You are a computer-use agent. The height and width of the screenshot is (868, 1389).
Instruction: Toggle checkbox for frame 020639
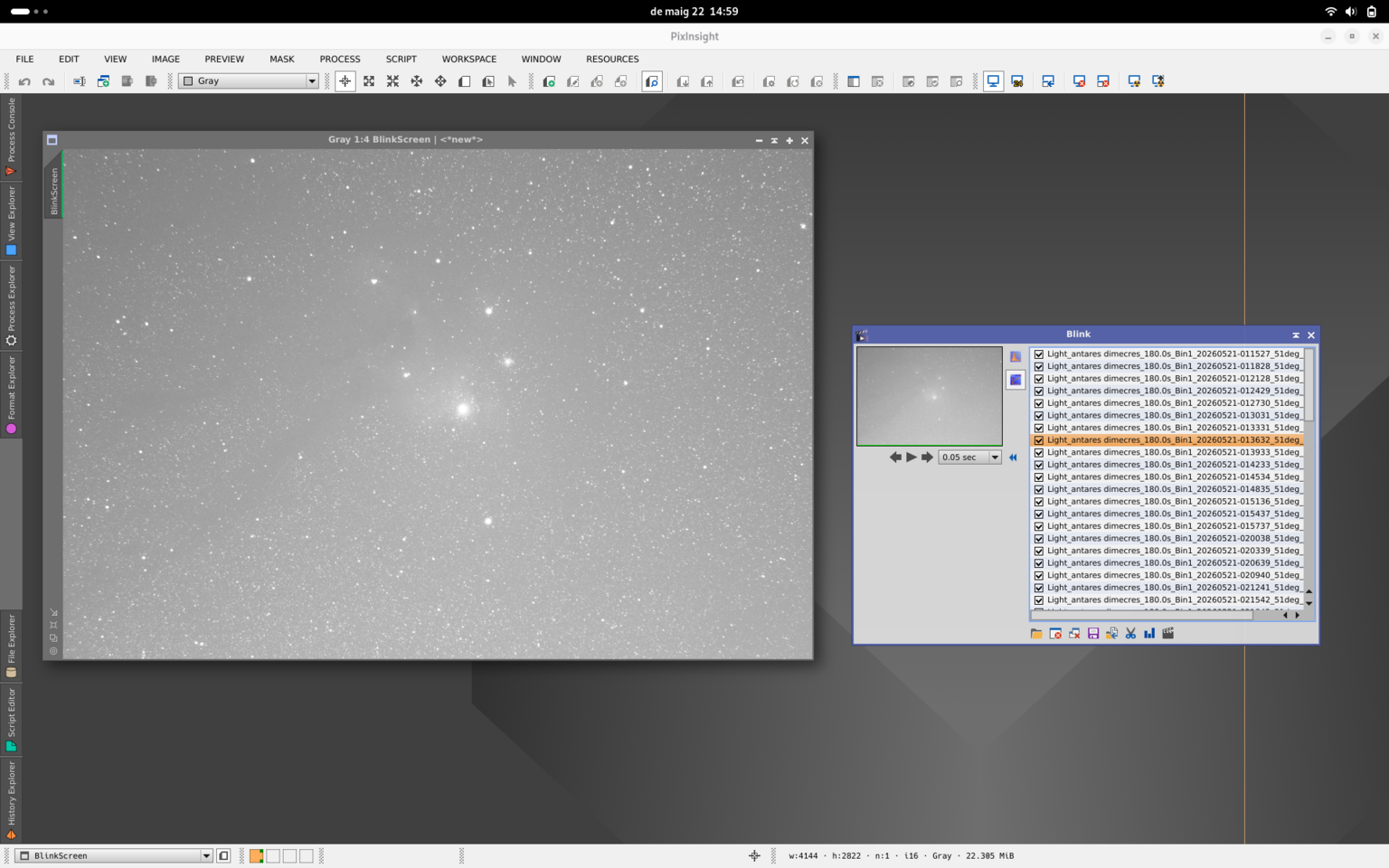1039,563
